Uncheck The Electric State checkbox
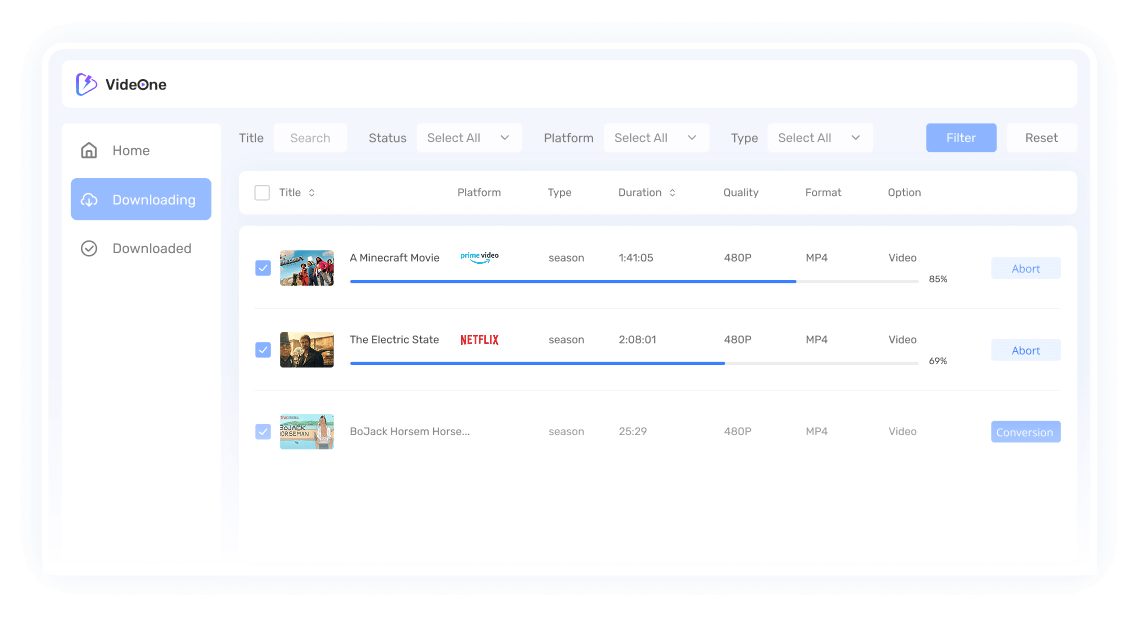This screenshot has width=1139, height=617. coord(263,350)
